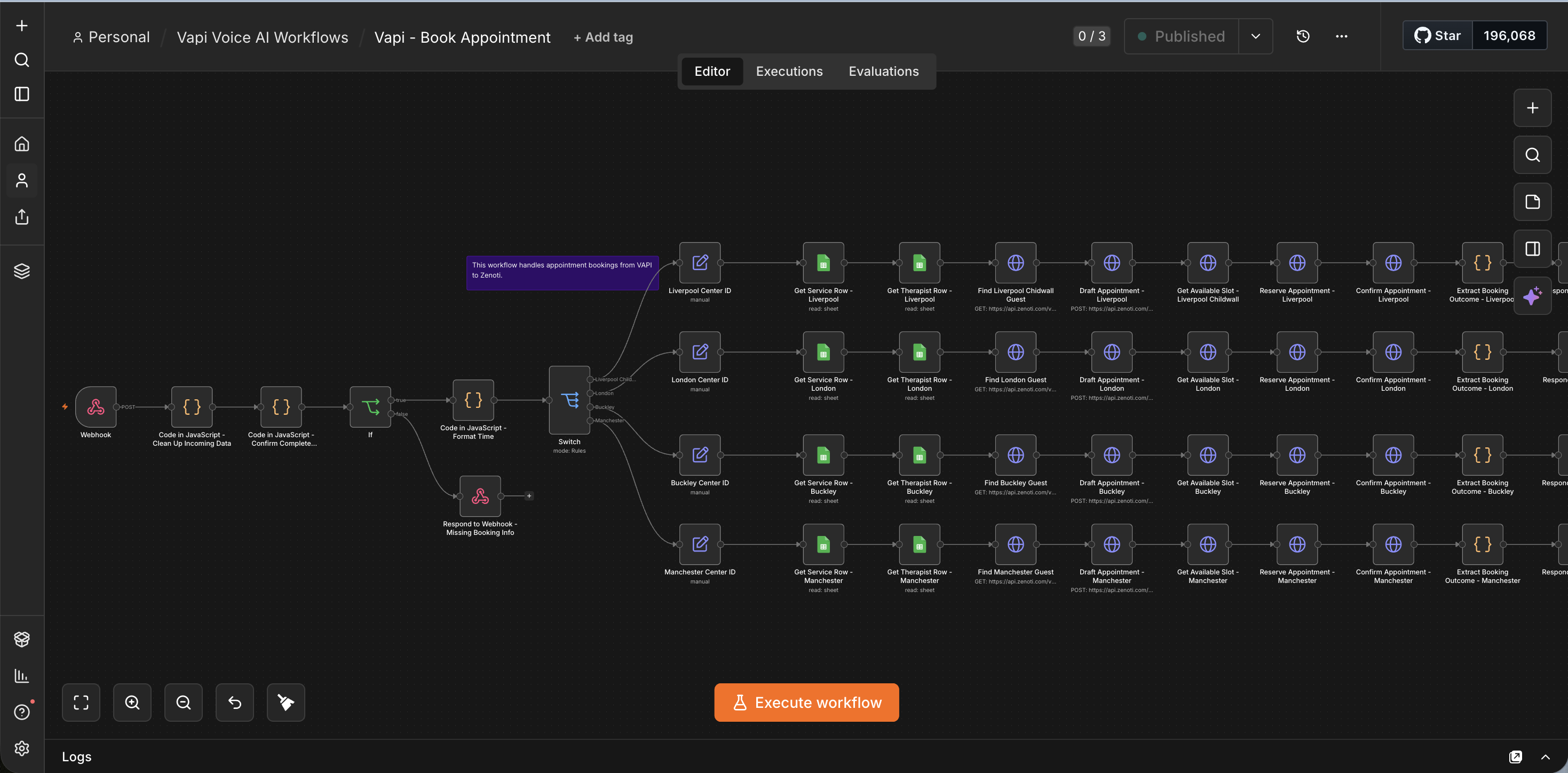
Task: Click the plus icon in the left sidebar
Action: click(22, 26)
